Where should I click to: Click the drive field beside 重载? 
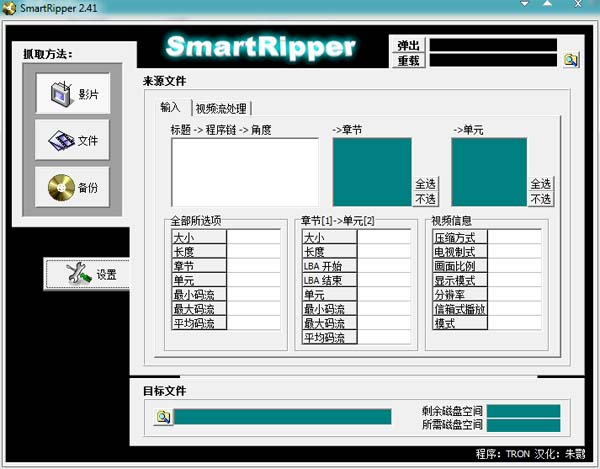pyautogui.click(x=493, y=60)
